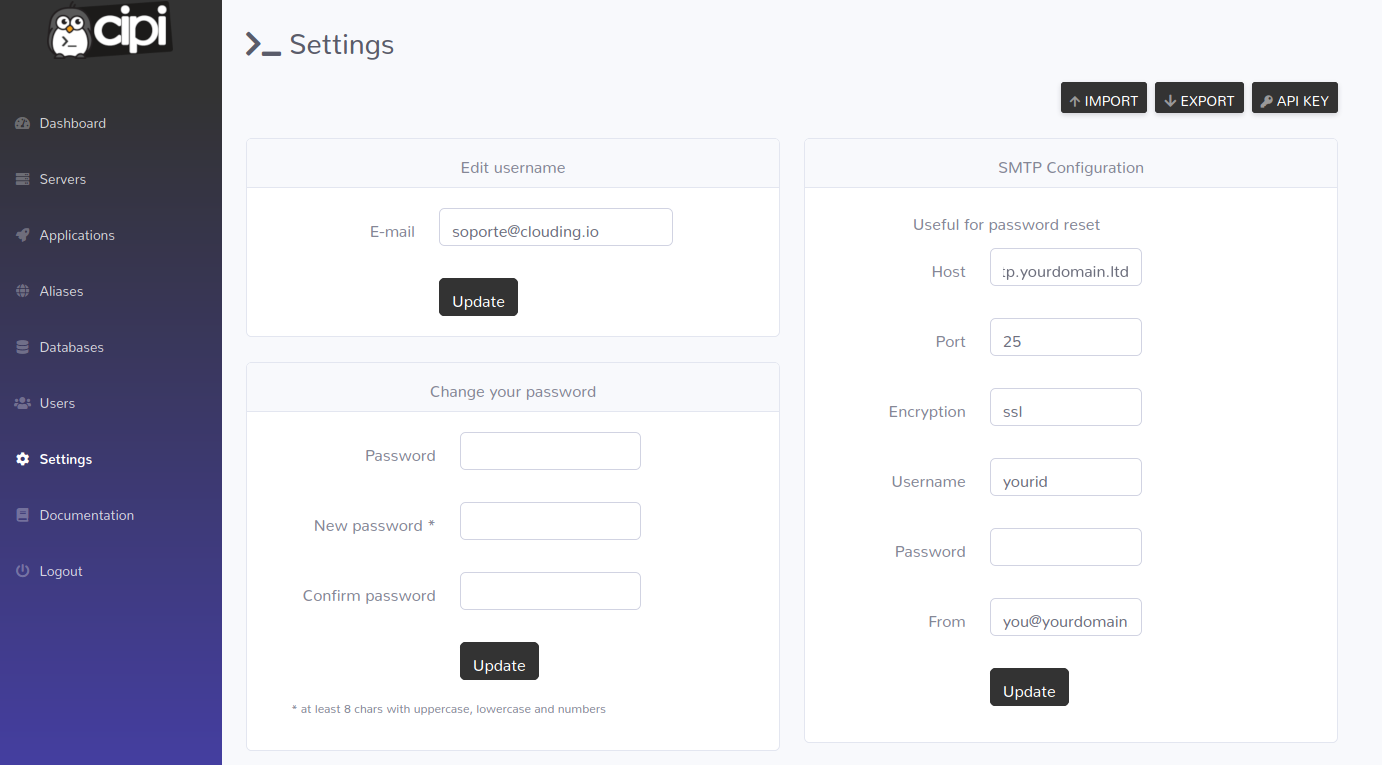1382x765 pixels.
Task: Click Update under Change your password
Action: [499, 661]
